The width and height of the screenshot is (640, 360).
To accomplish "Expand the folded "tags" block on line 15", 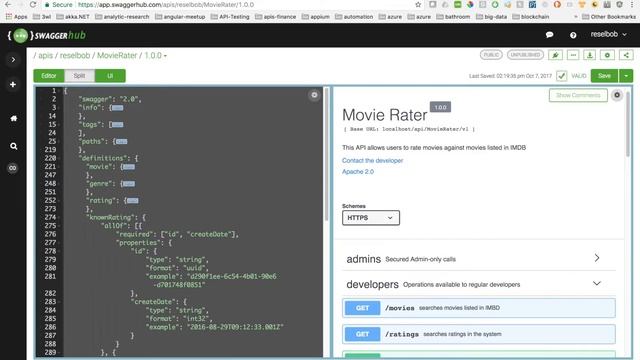I will pos(118,125).
